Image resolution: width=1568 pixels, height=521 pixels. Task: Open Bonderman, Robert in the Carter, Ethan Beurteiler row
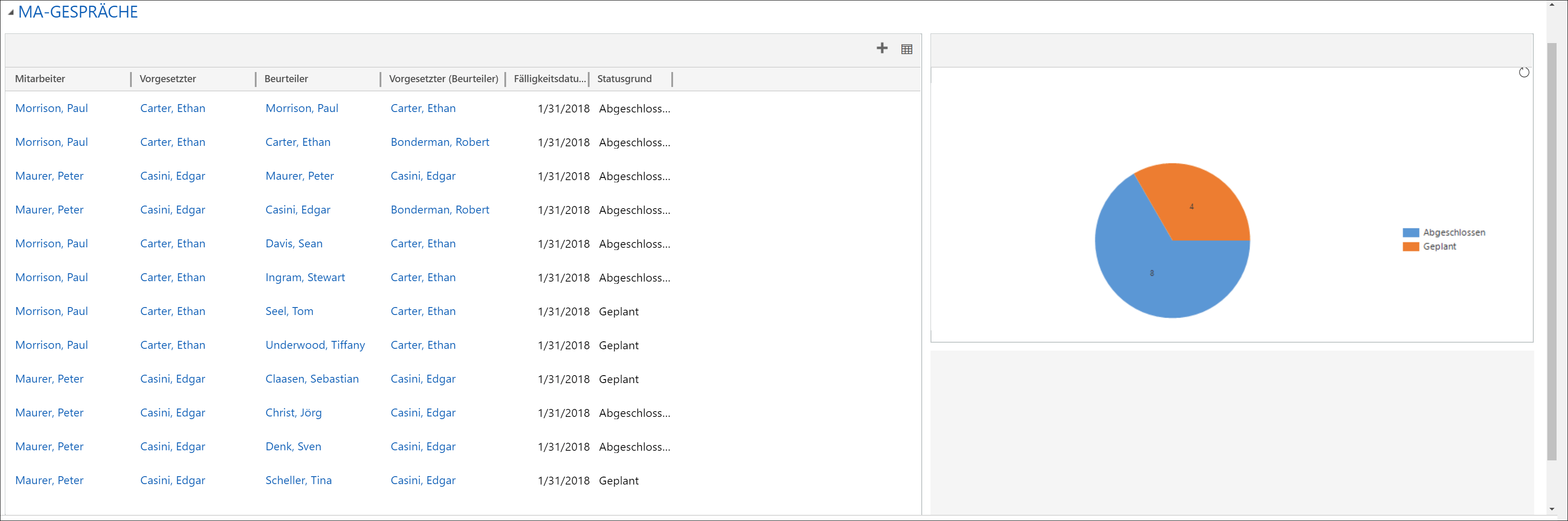point(440,142)
